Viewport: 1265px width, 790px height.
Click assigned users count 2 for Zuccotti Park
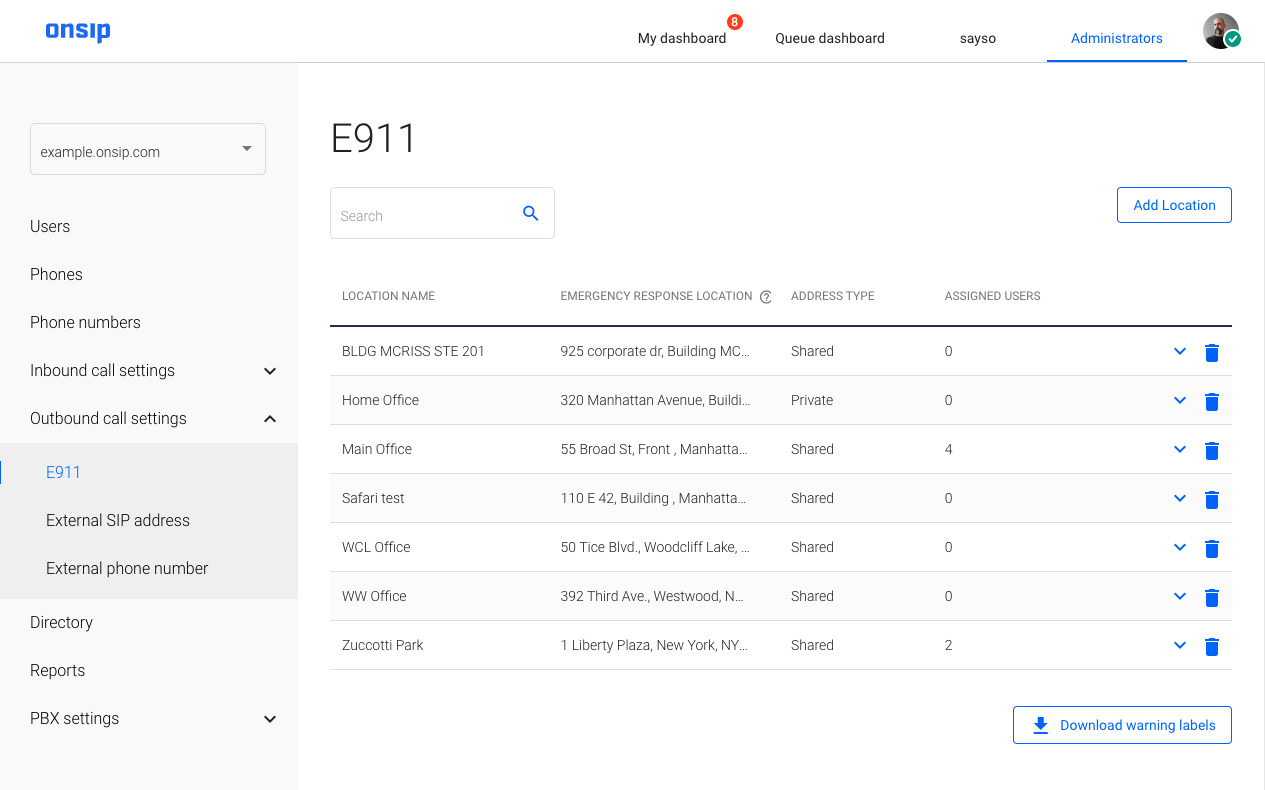949,645
